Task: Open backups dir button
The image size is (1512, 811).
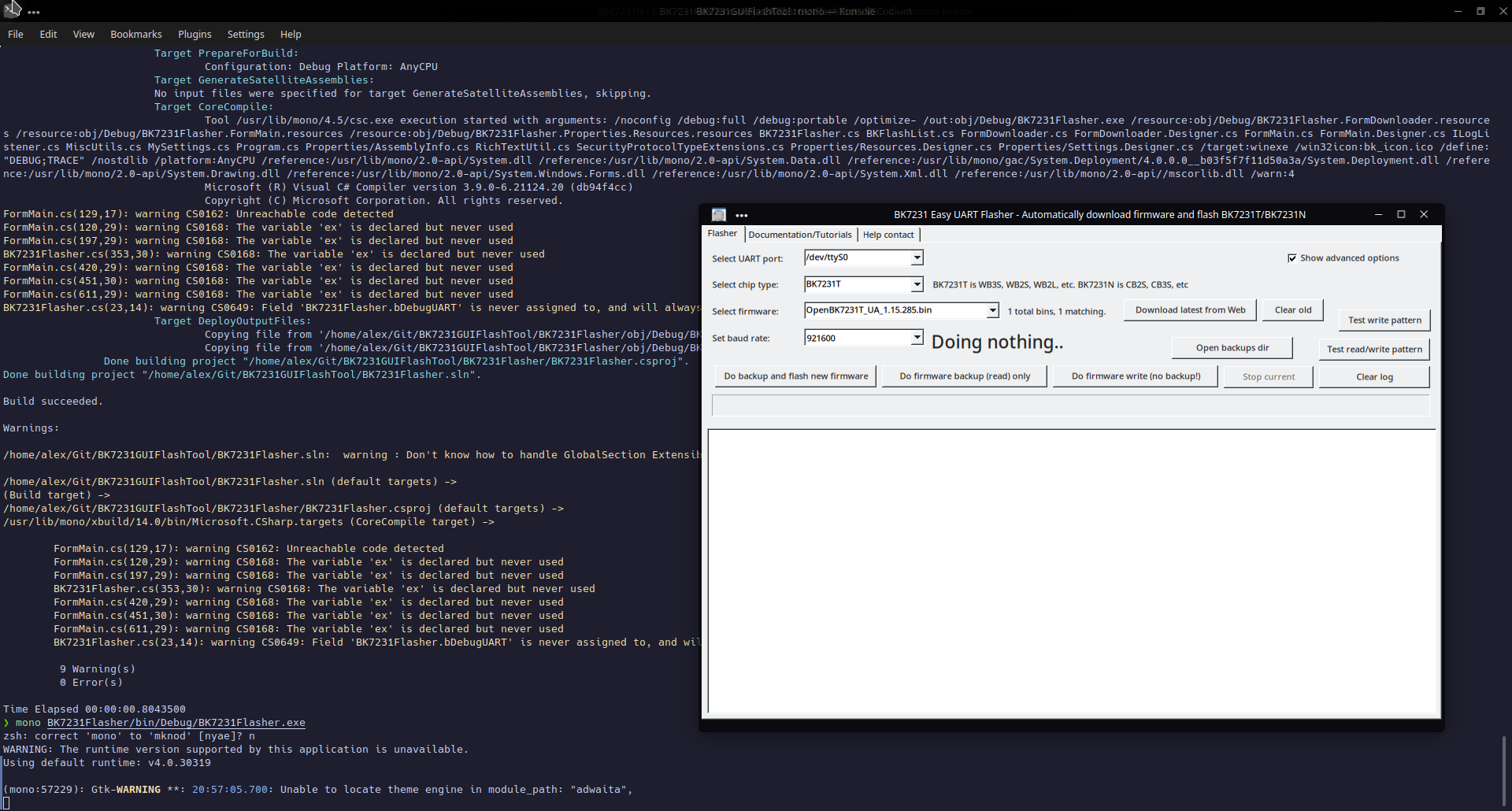Action: click(1232, 347)
